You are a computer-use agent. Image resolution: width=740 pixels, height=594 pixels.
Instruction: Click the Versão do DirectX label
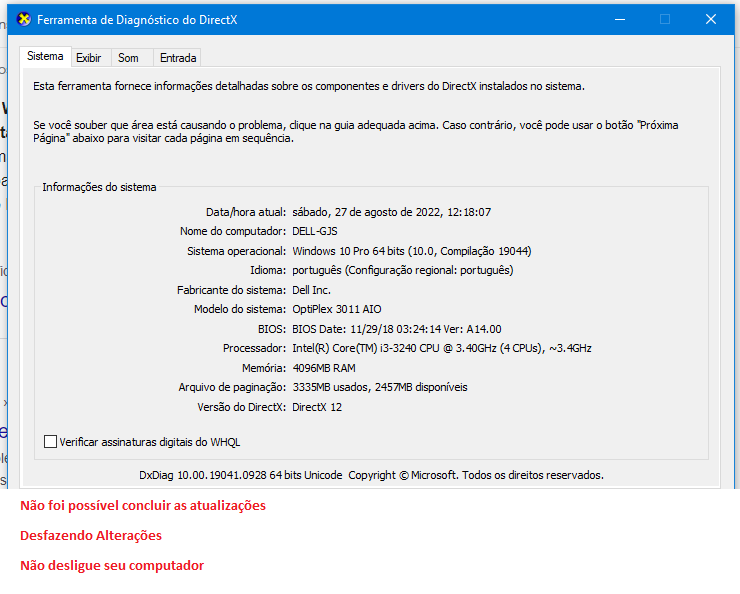click(x=241, y=407)
